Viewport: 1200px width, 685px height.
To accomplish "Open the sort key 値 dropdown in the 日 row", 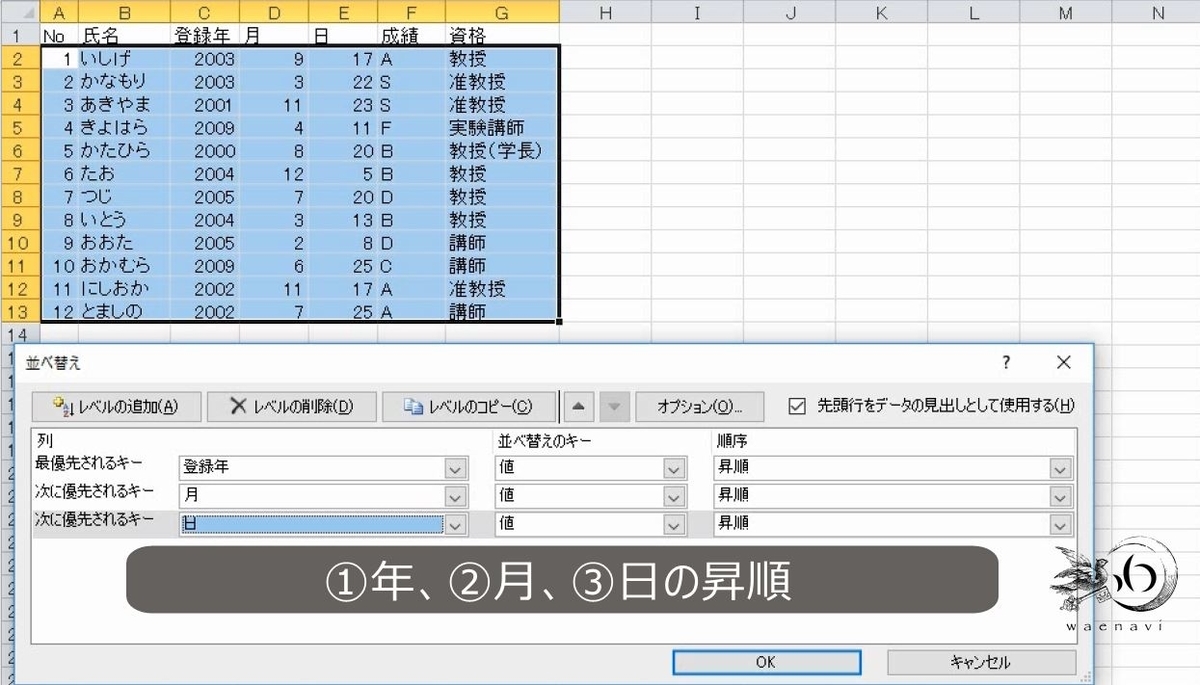I will [676, 523].
